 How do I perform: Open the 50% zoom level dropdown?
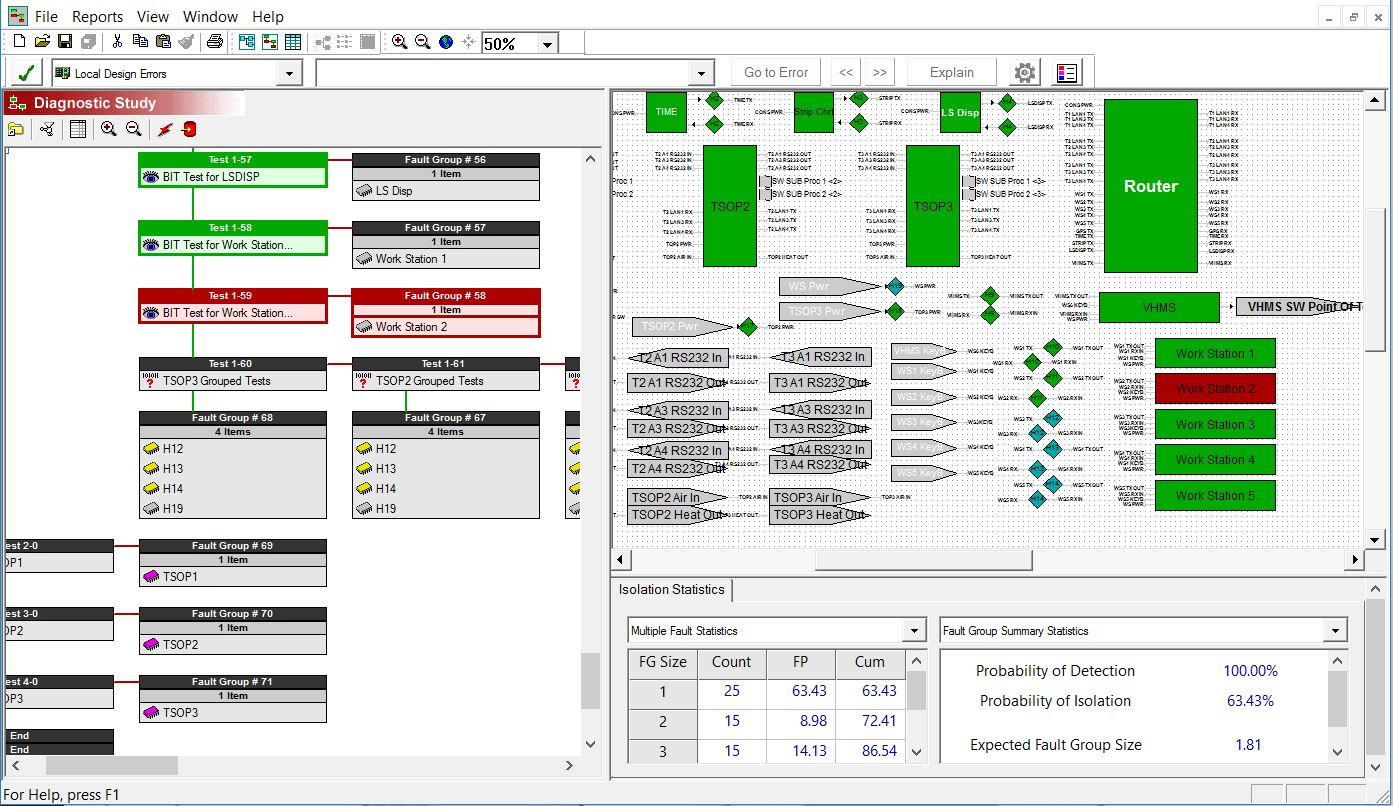(x=547, y=44)
